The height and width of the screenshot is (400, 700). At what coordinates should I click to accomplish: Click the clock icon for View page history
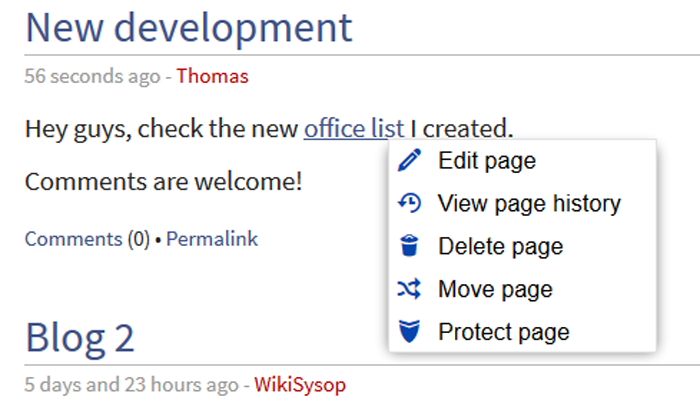(410, 204)
